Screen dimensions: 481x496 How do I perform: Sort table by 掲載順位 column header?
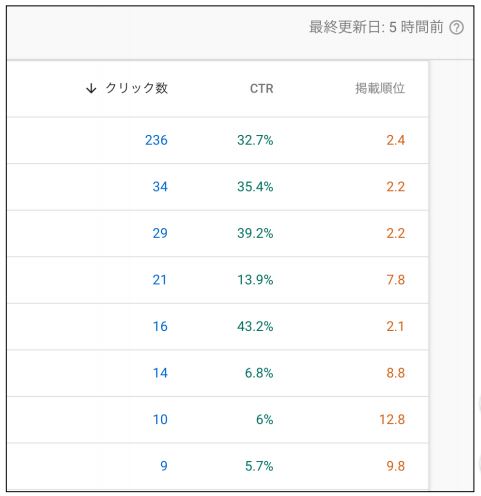tap(380, 89)
